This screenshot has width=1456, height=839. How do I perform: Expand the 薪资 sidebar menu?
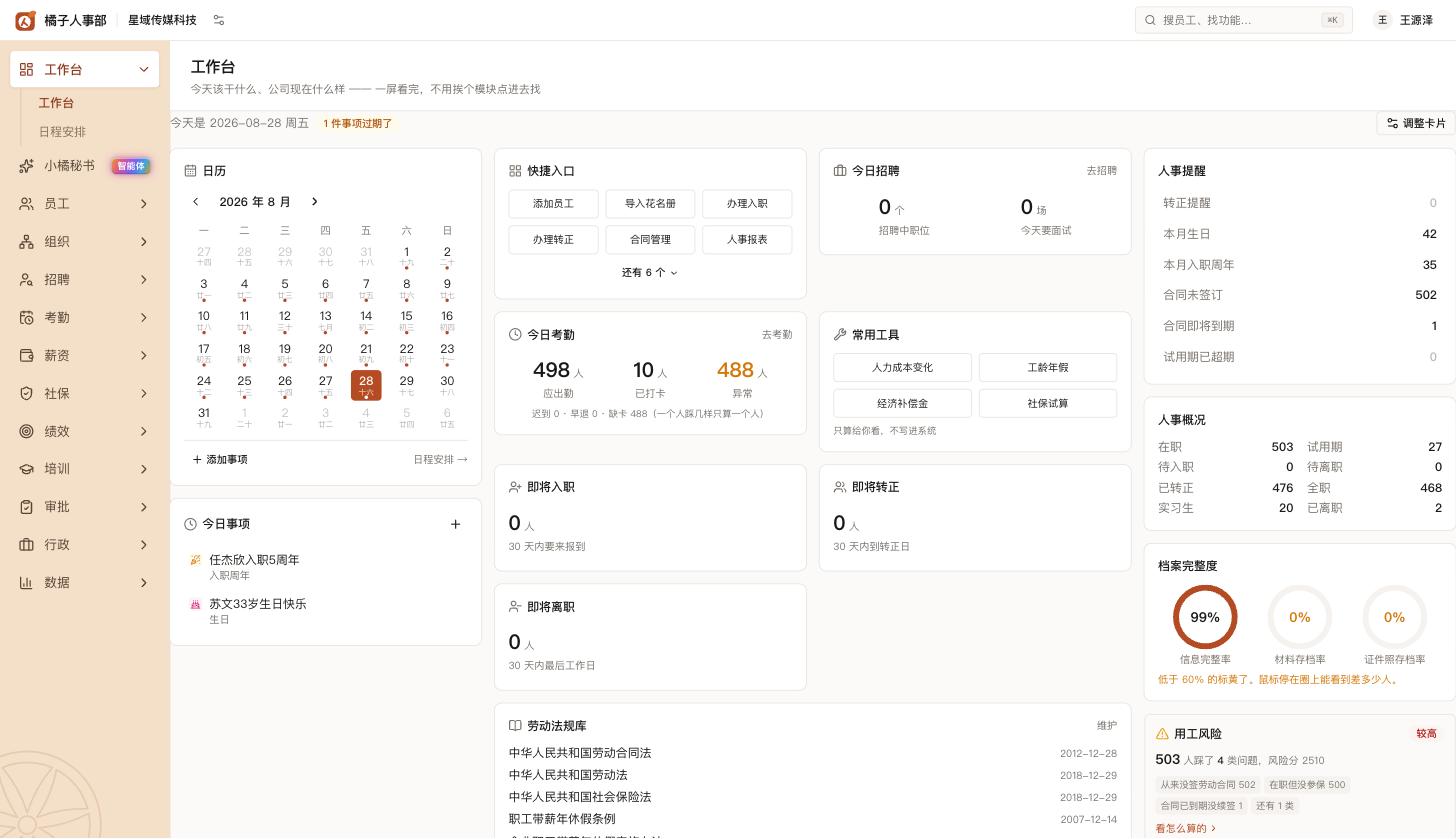click(x=143, y=356)
